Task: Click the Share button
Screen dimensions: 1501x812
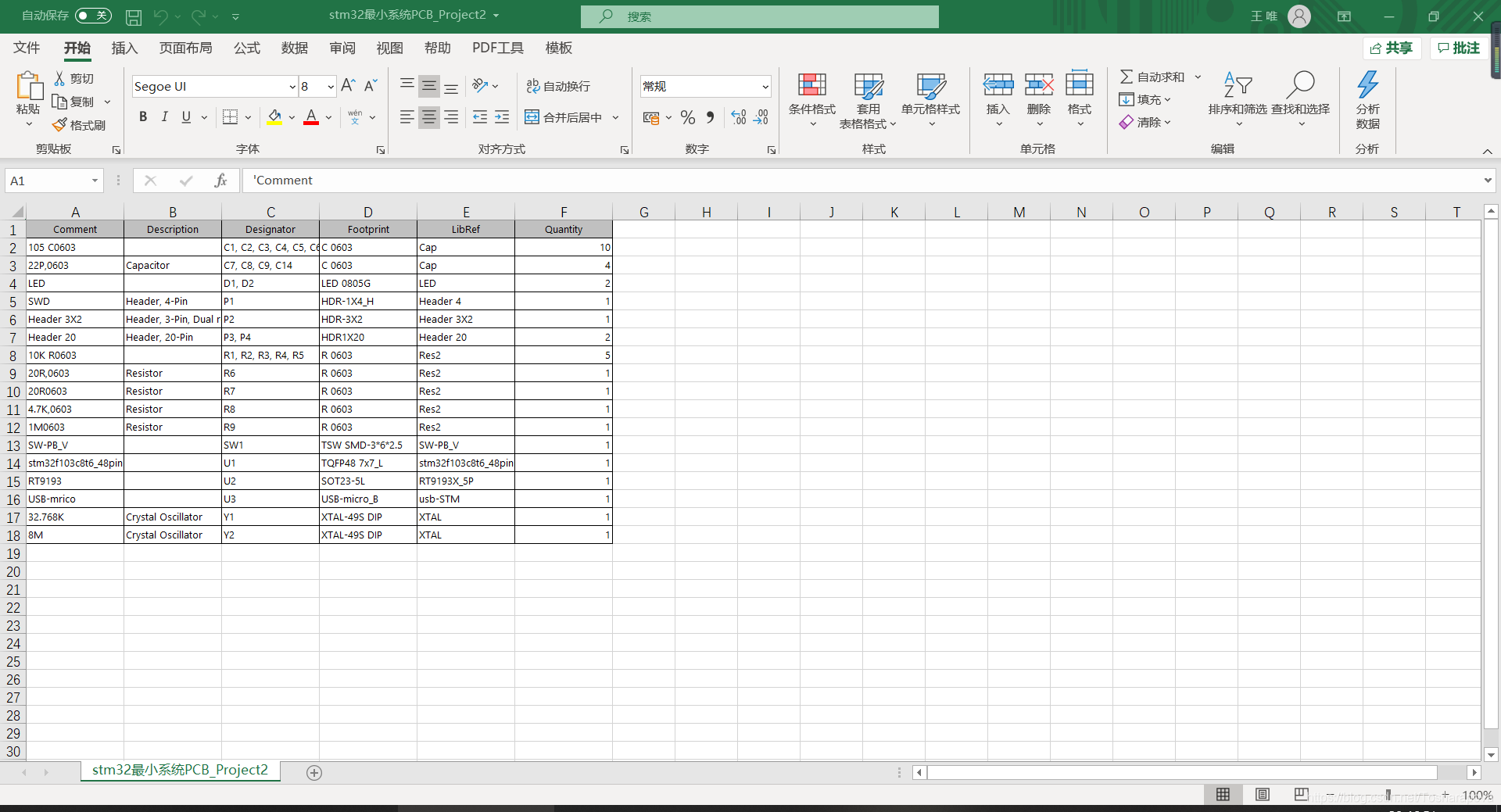Action: [1392, 48]
